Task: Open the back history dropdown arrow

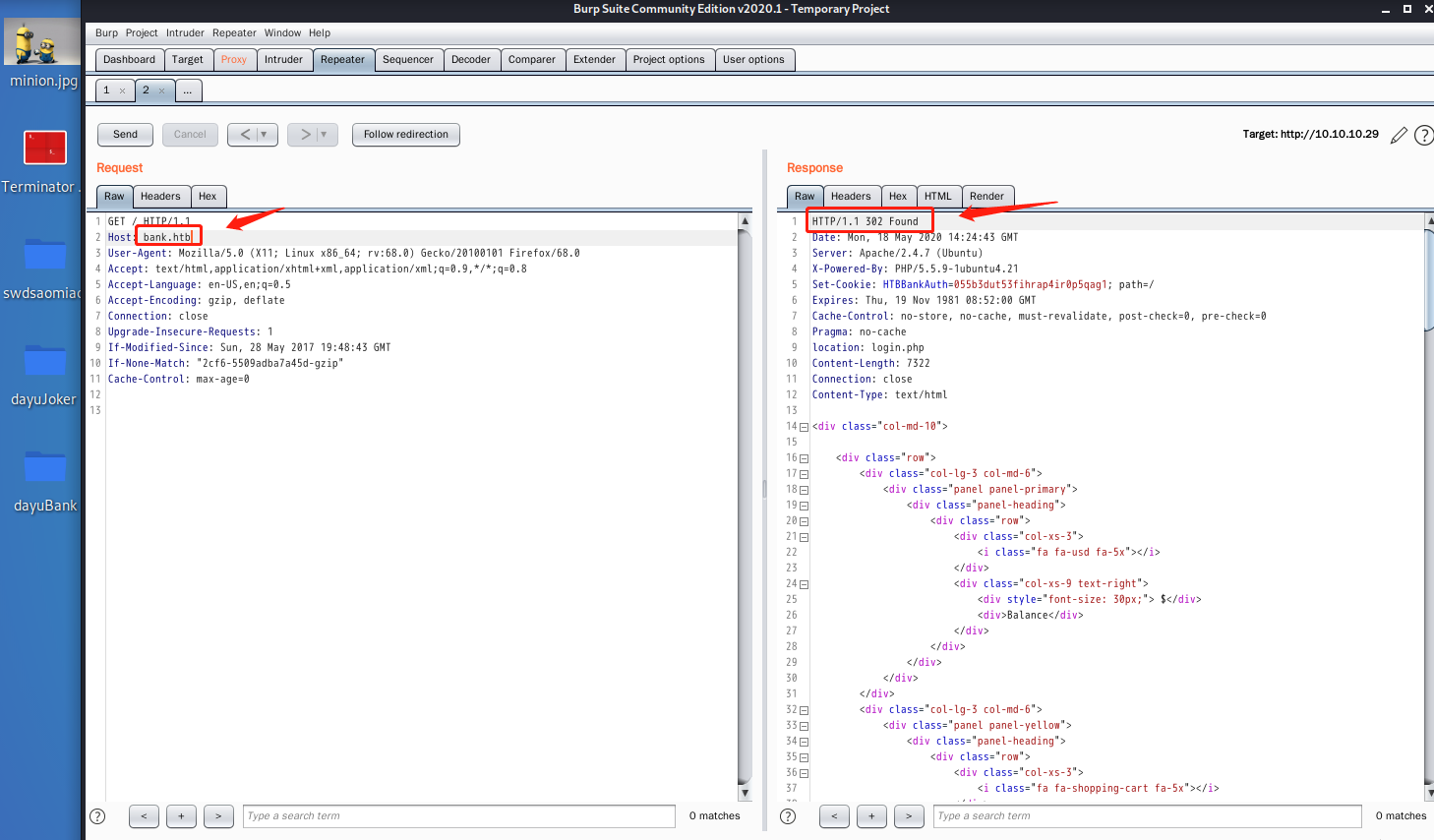Action: tap(264, 135)
